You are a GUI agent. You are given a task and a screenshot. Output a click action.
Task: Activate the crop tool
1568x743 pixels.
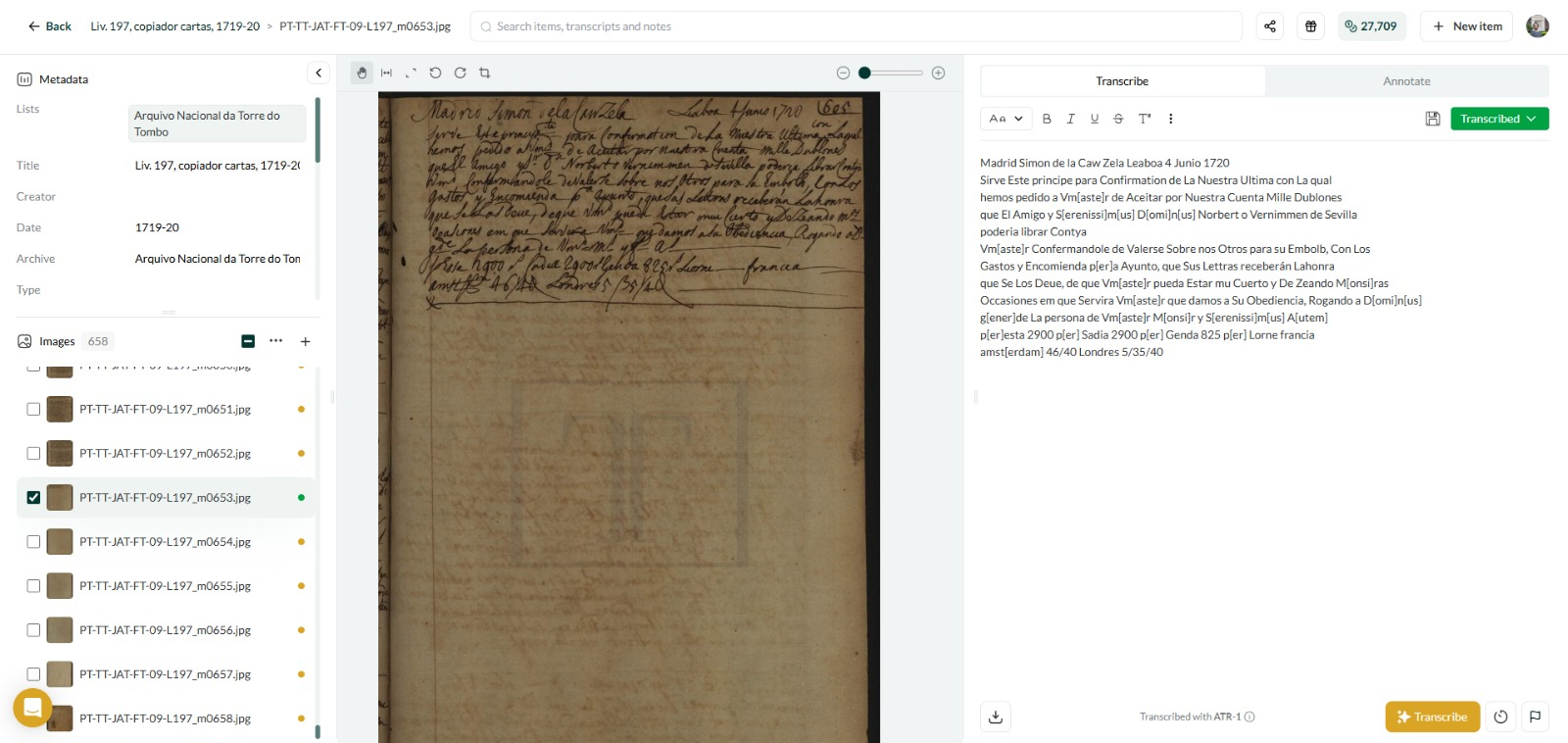click(x=484, y=73)
